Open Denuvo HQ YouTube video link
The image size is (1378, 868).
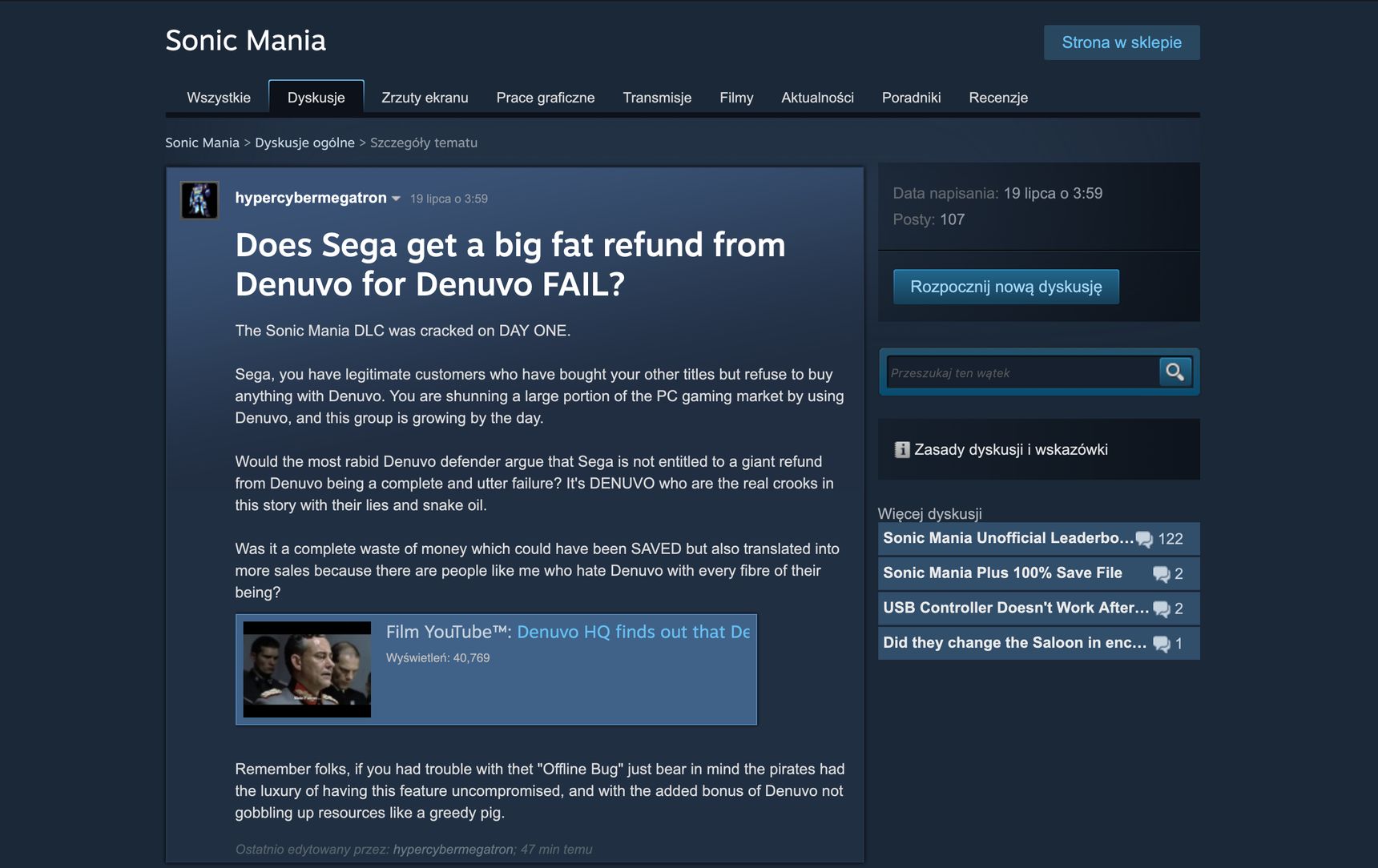click(x=634, y=632)
